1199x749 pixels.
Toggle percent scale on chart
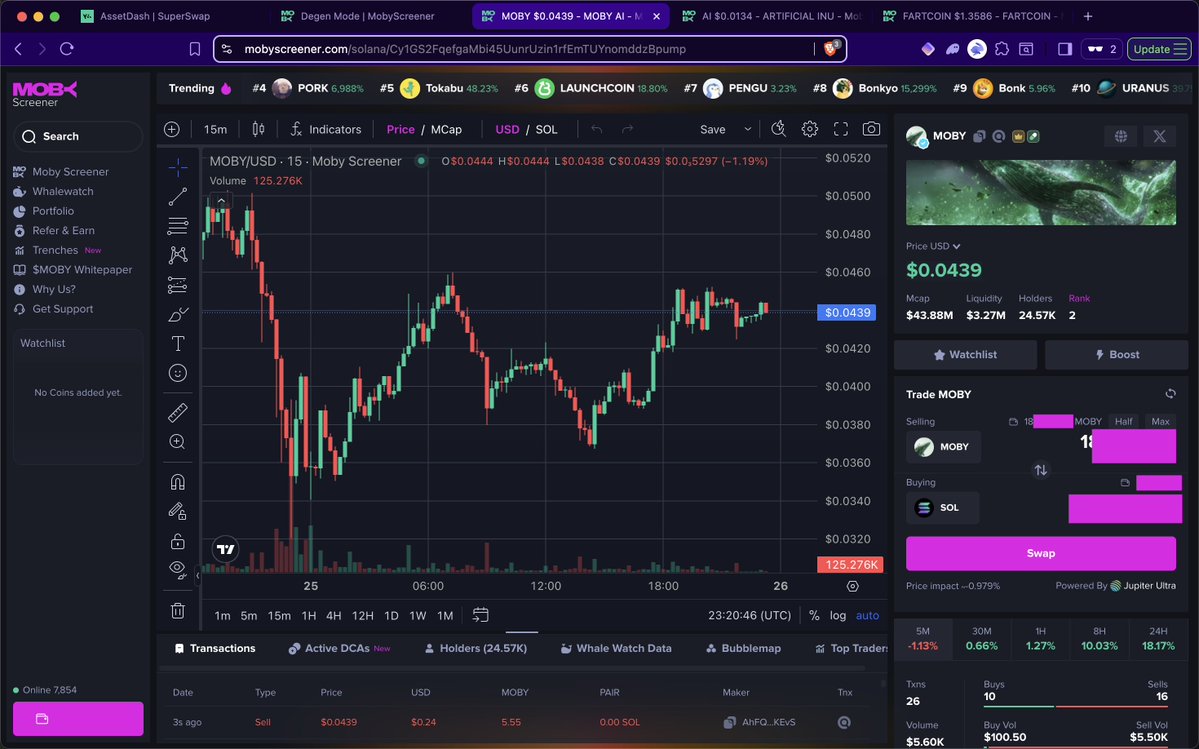814,615
